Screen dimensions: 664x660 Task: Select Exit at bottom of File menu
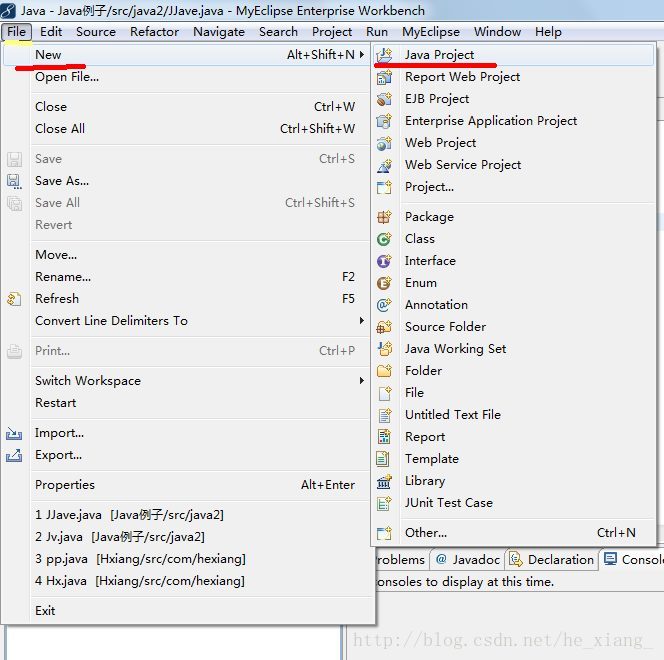(x=186, y=611)
